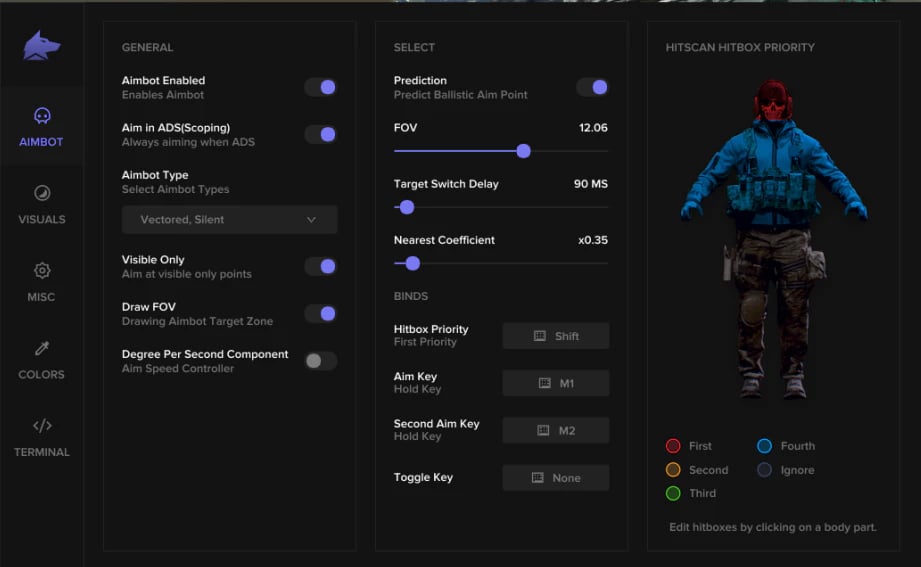
Task: Click the red head hitbox on model
Action: (x=774, y=100)
